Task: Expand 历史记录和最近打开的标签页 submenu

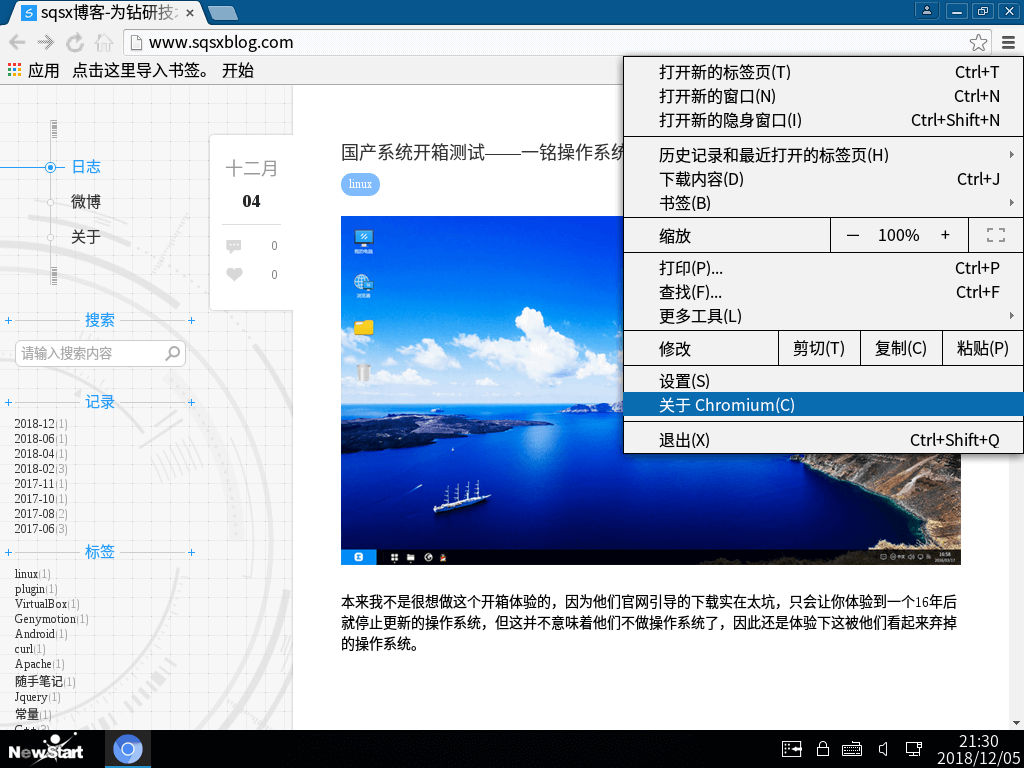Action: pos(823,155)
